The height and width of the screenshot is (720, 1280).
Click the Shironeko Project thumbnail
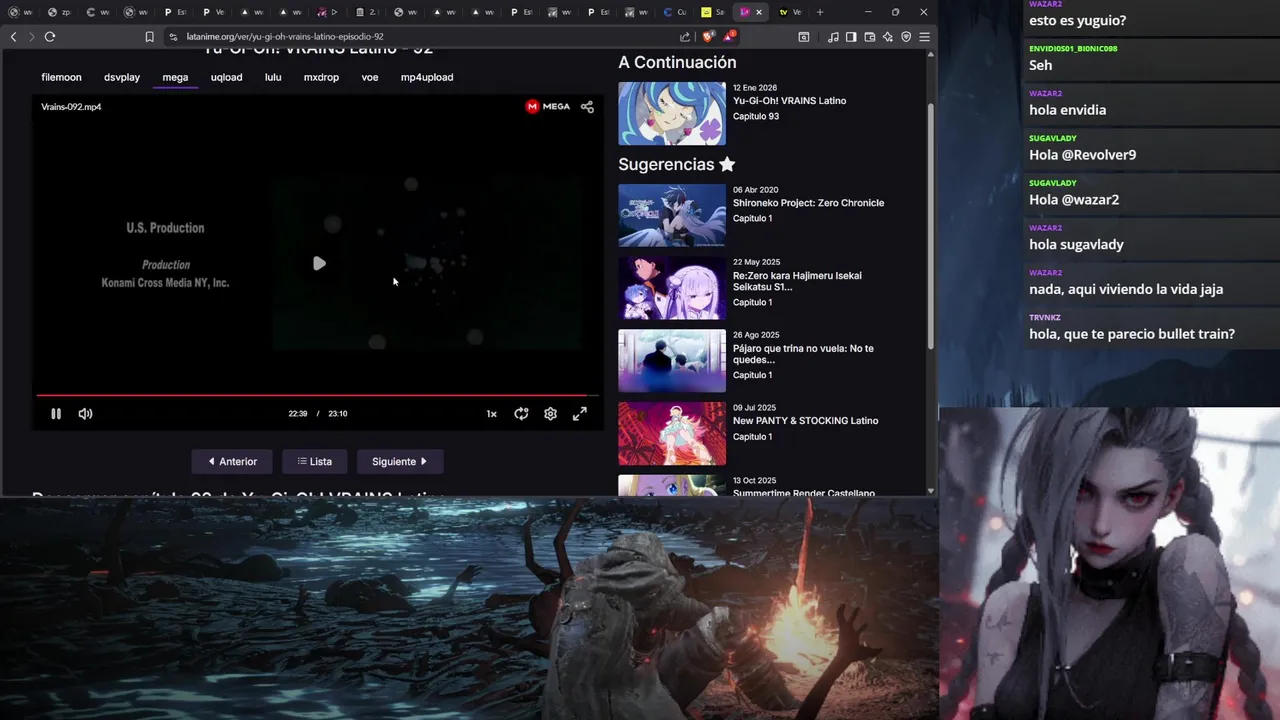(x=672, y=215)
